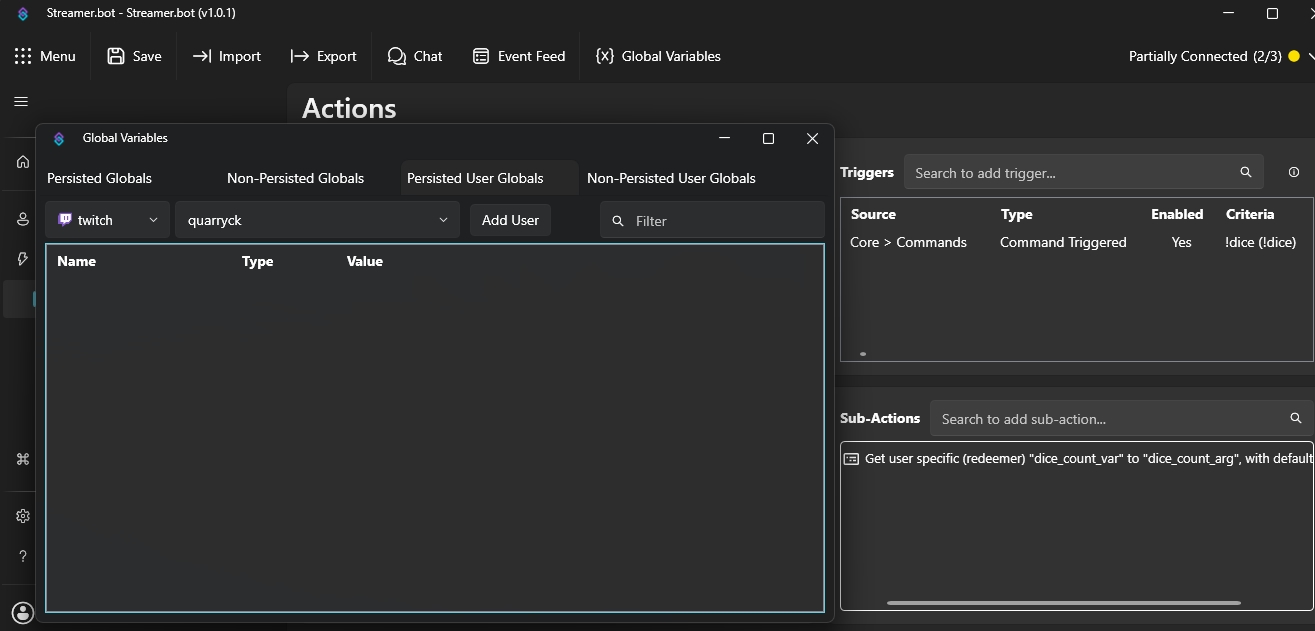Open the Settings gear in sidebar
This screenshot has width=1315, height=631.
tap(23, 516)
